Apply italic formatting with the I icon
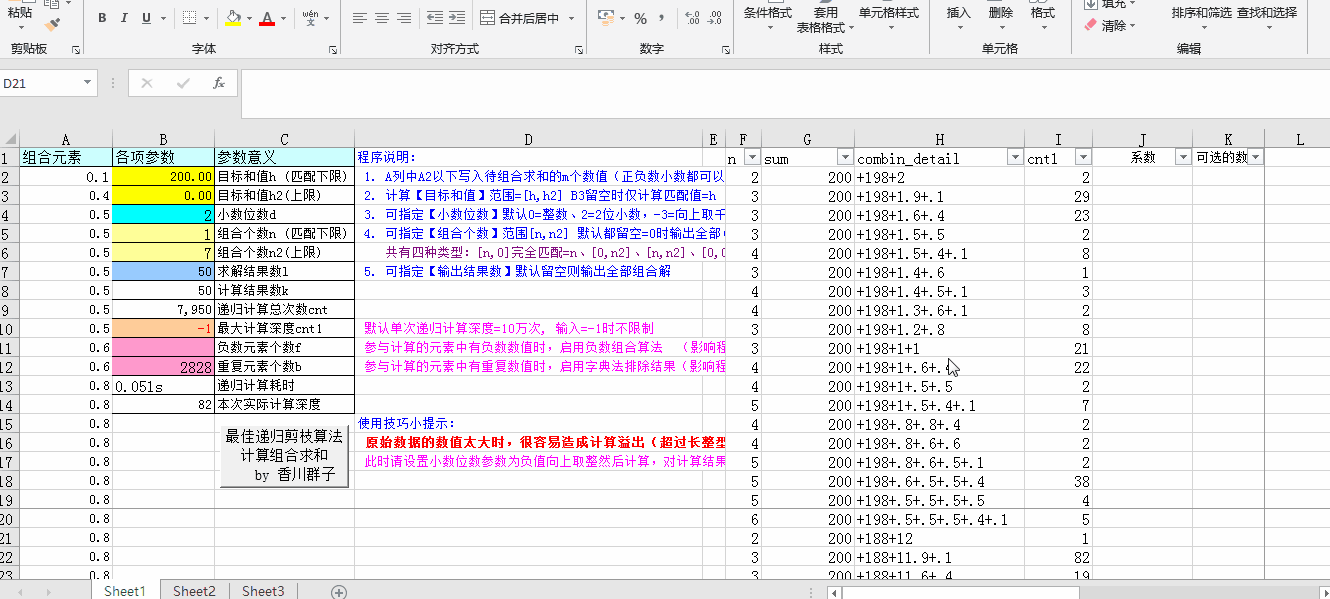The height and width of the screenshot is (599, 1330). (x=125, y=18)
